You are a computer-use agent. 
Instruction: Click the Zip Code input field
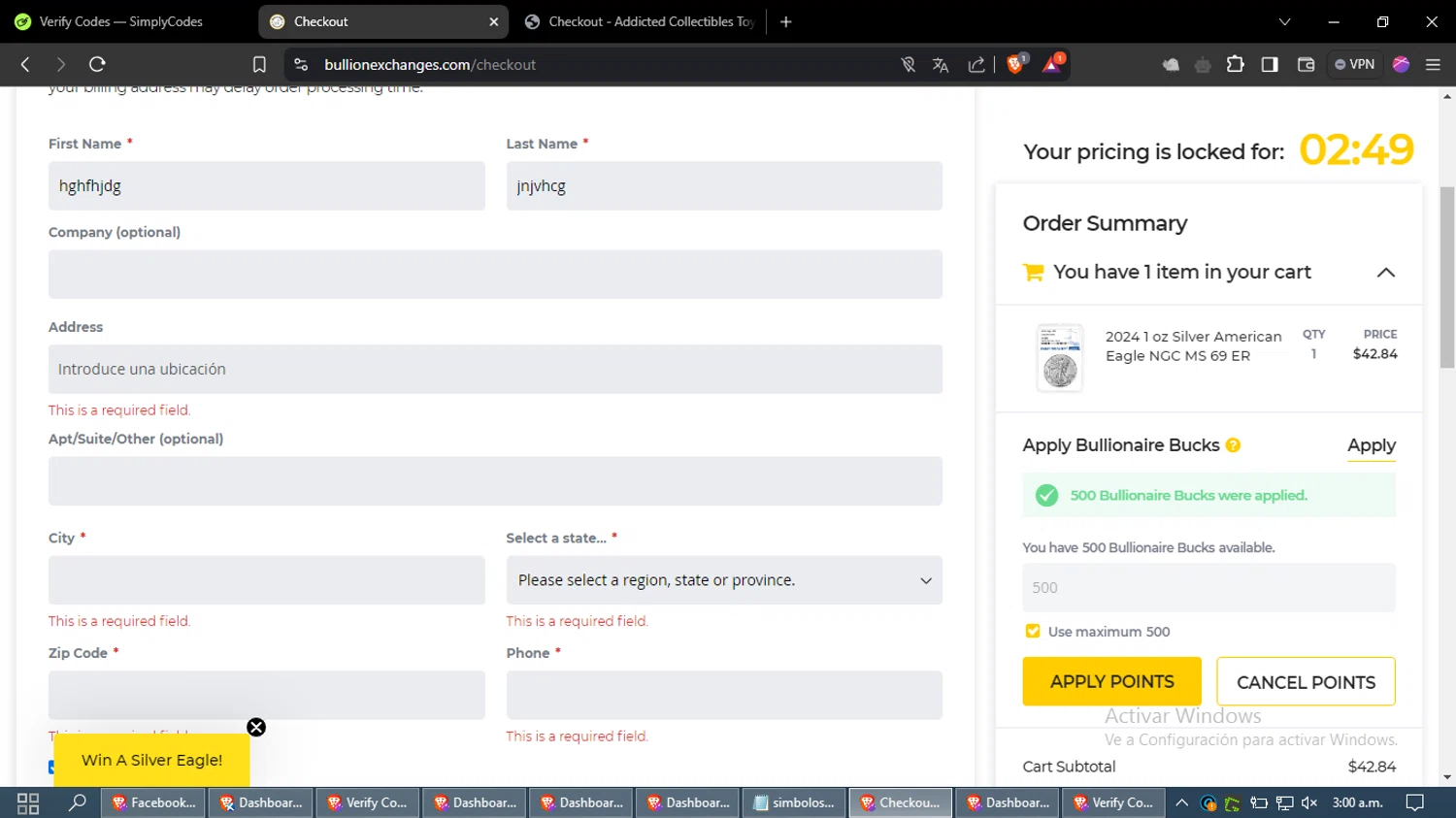coord(267,695)
